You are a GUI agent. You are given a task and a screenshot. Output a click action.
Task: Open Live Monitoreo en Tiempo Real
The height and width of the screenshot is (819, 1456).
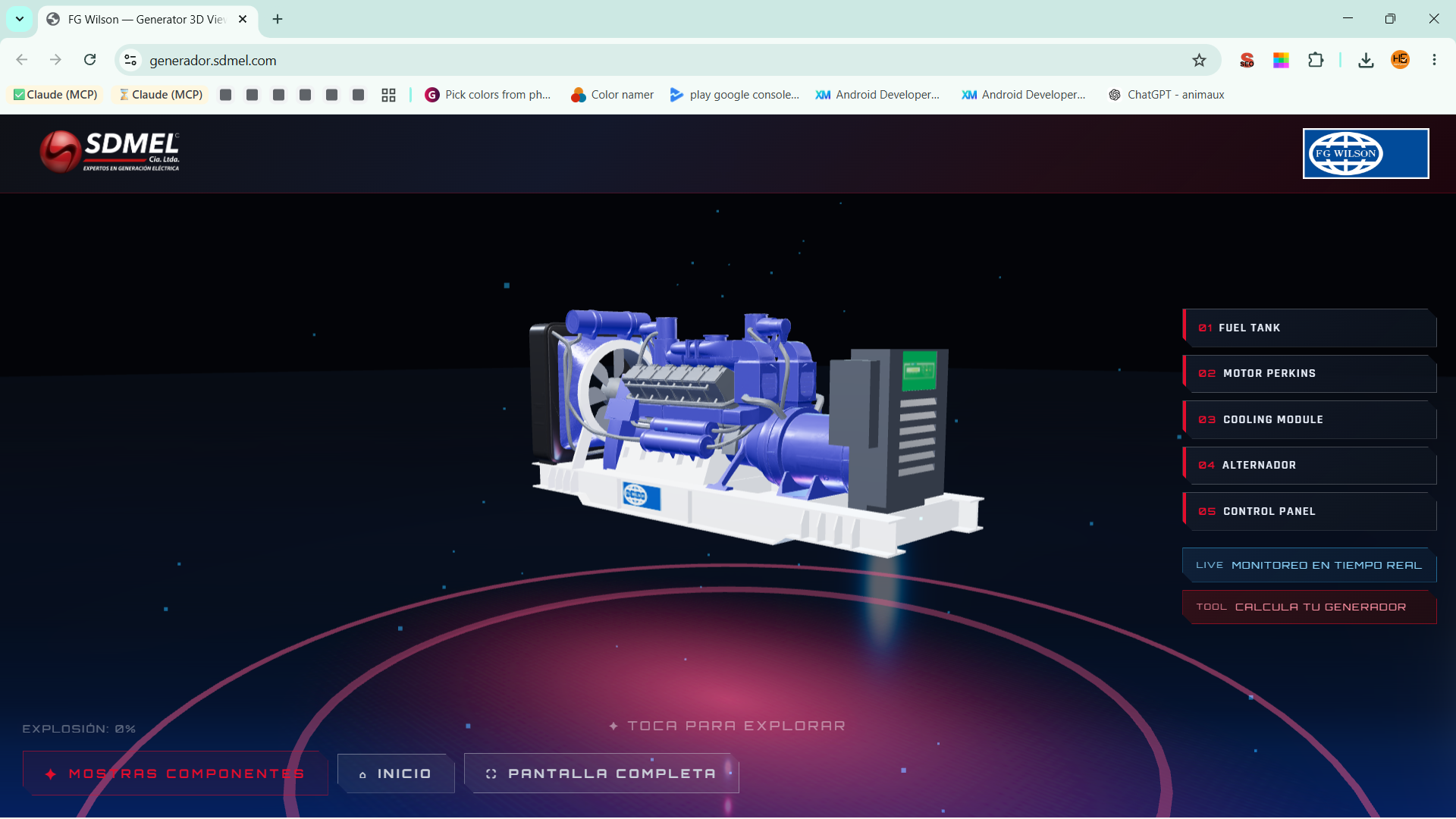click(x=1310, y=565)
